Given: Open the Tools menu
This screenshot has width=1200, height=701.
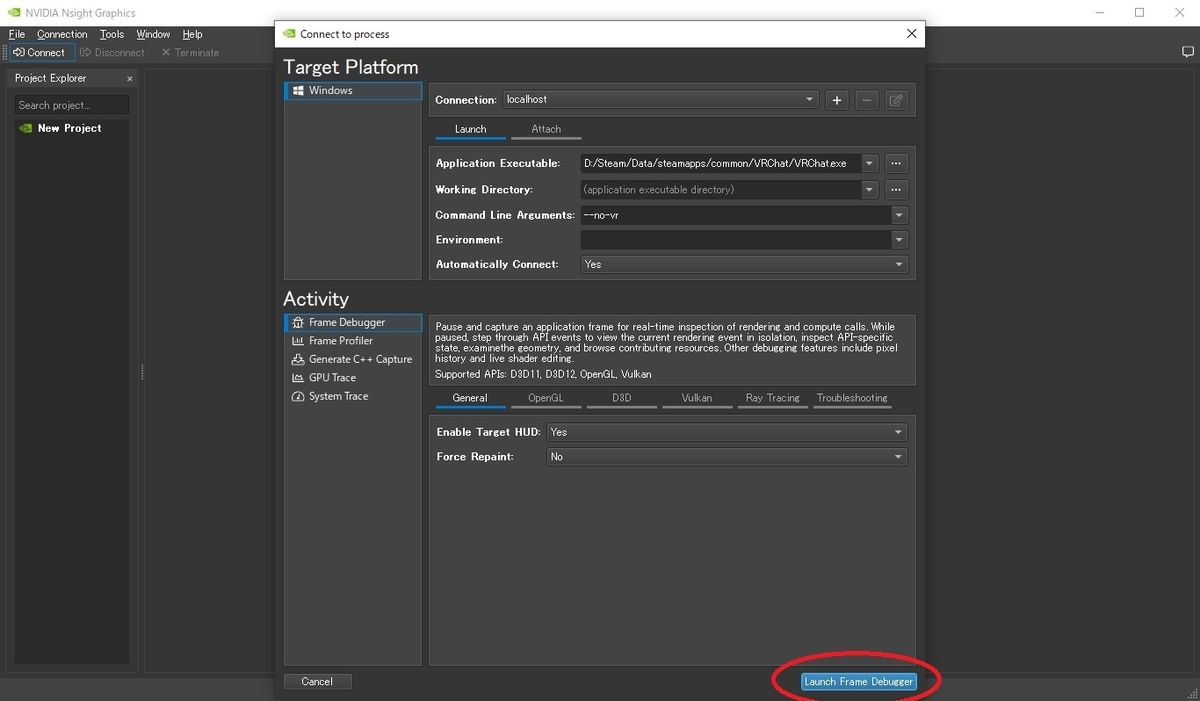Looking at the screenshot, I should pyautogui.click(x=112, y=34).
